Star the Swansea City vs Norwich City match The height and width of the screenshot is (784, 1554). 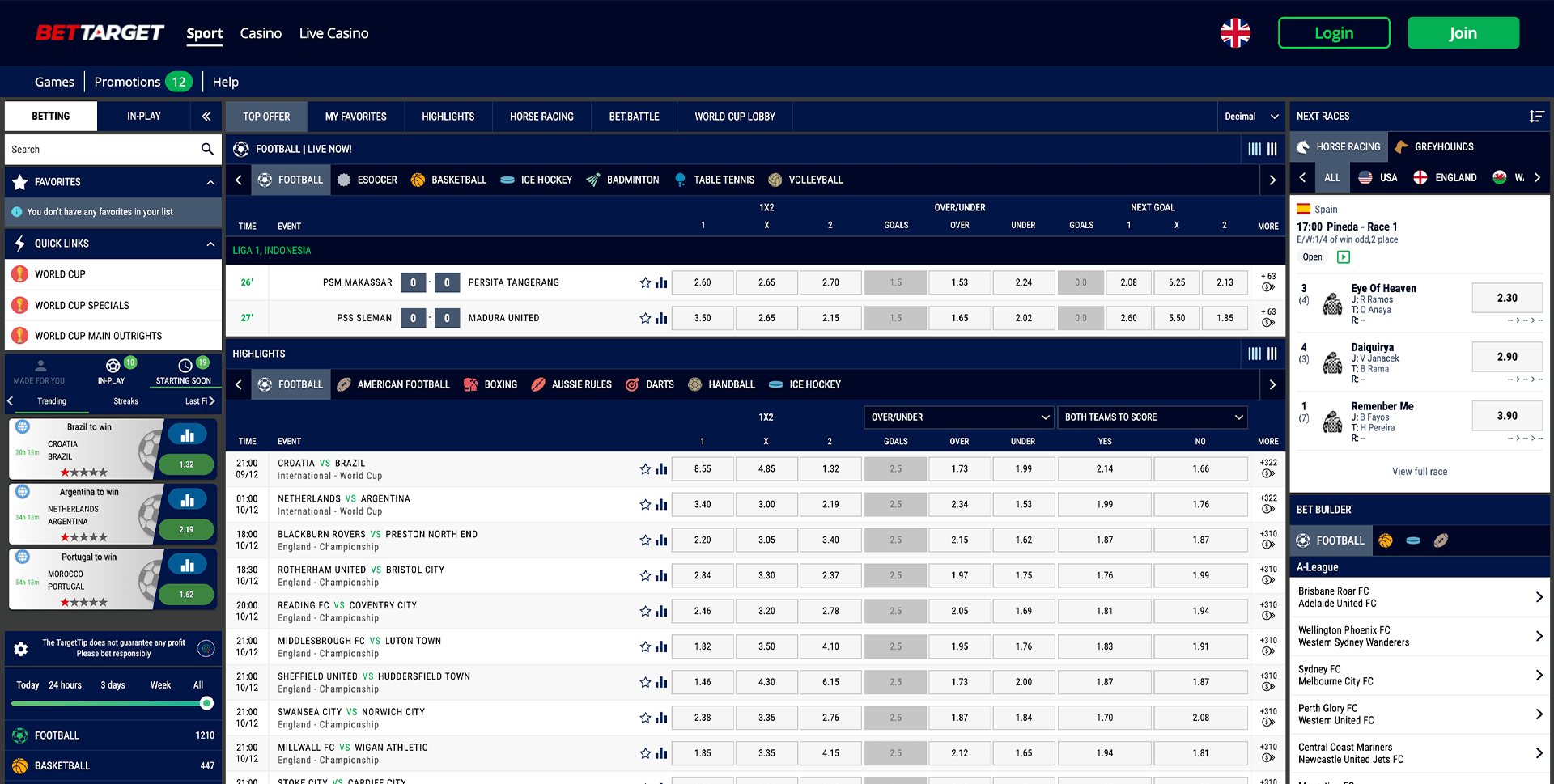[x=645, y=718]
